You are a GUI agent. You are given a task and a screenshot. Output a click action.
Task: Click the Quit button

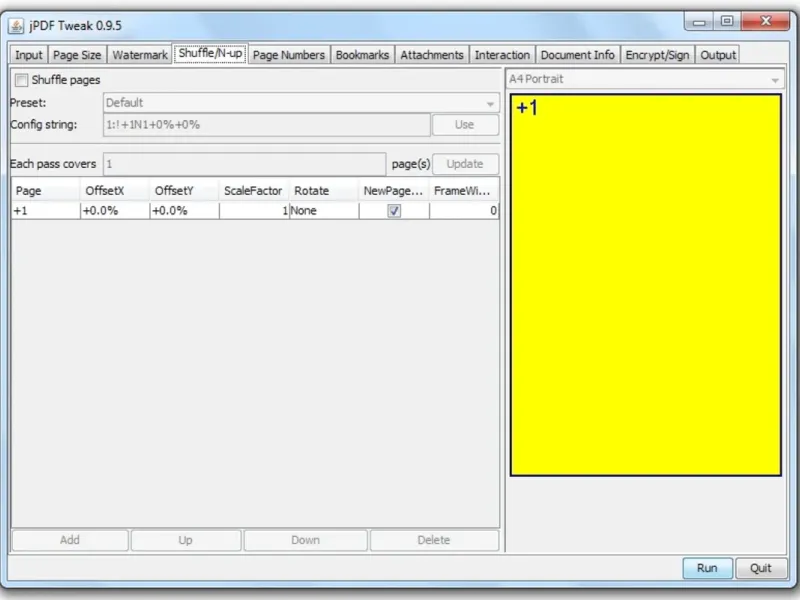pos(761,568)
